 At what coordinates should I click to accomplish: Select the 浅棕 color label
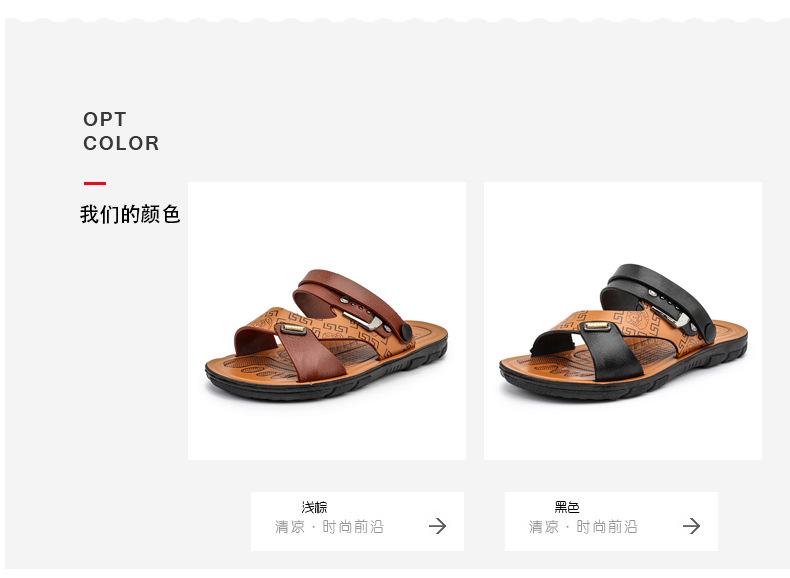314,507
